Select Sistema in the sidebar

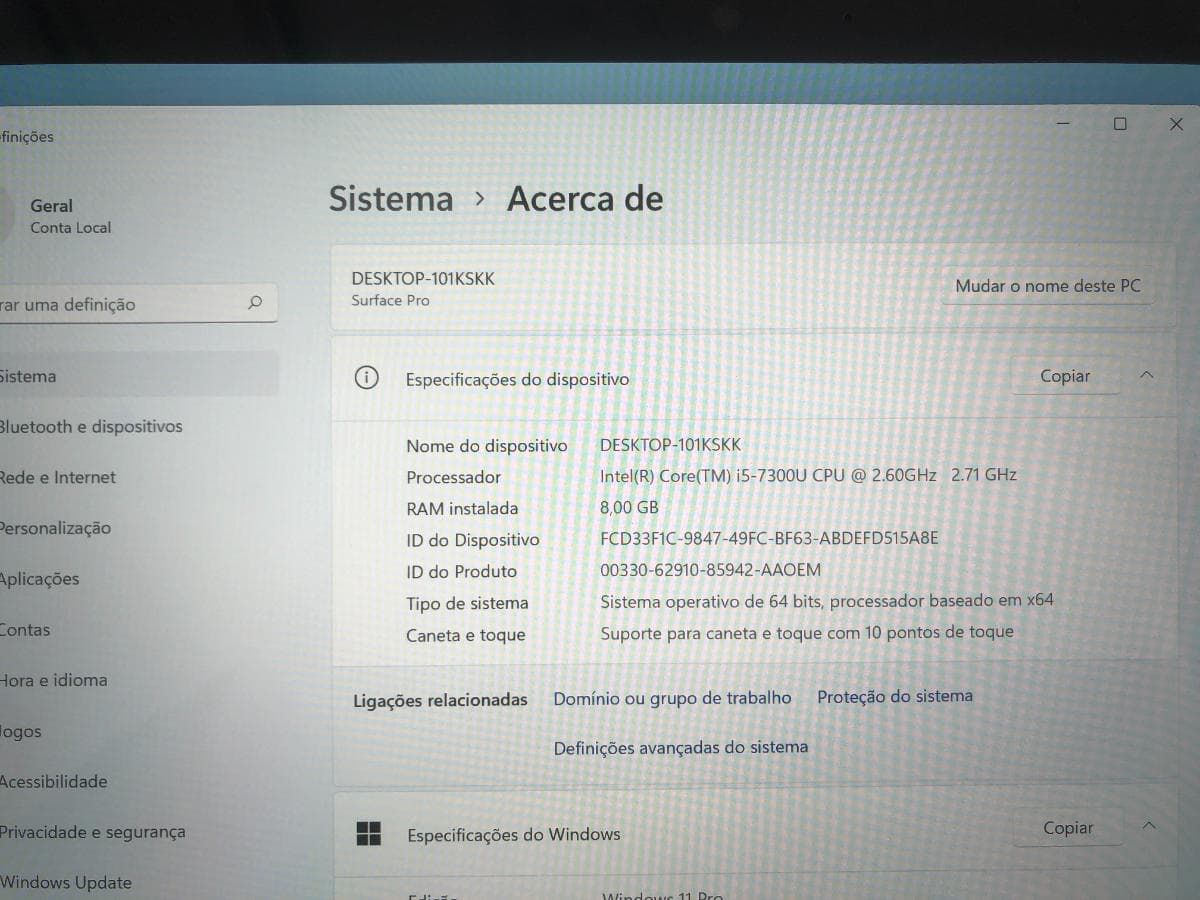coord(139,376)
